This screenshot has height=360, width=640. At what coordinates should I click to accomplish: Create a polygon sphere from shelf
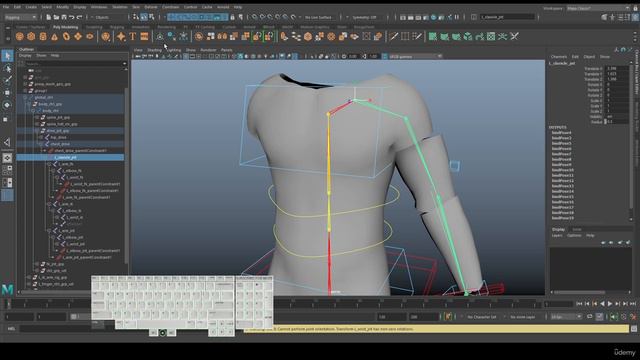coord(19,37)
